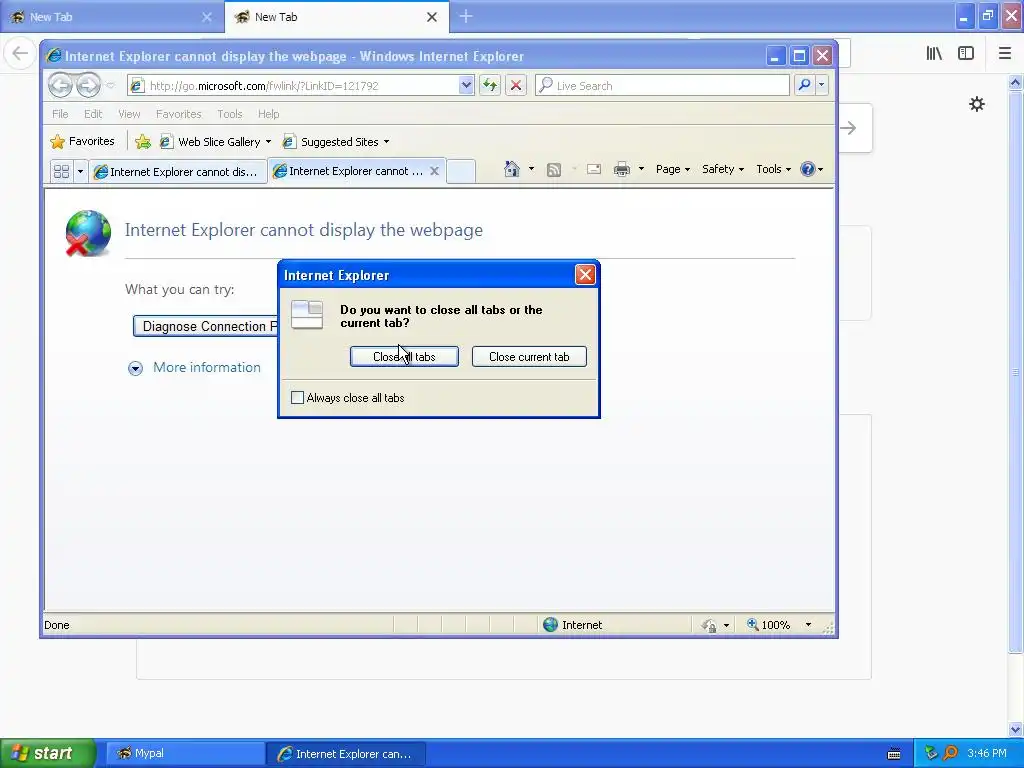Open the Favorites menu in menu bar

(178, 114)
